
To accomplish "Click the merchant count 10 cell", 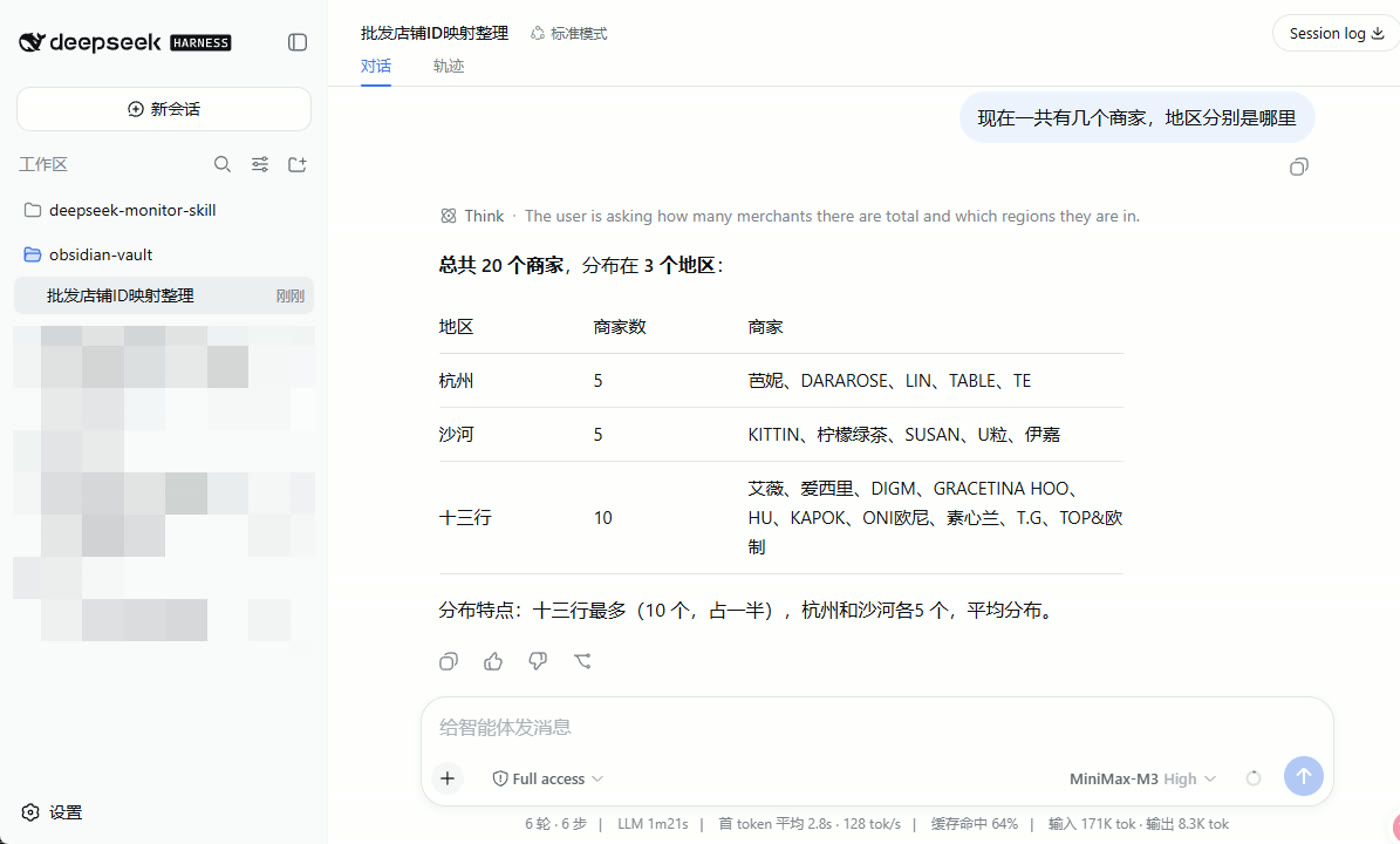I will point(603,517).
